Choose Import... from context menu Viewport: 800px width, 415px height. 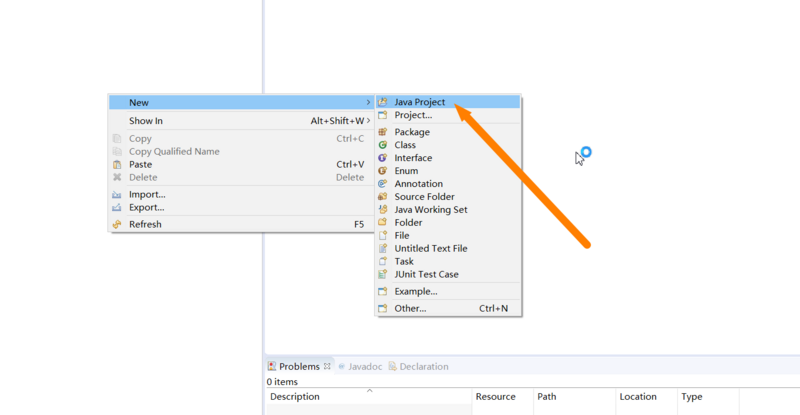241,194
